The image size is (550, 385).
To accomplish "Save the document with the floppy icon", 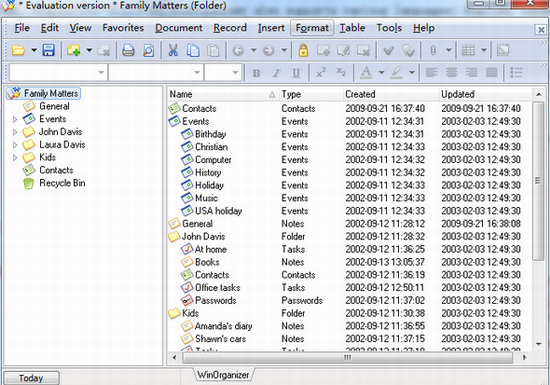I will (x=48, y=50).
